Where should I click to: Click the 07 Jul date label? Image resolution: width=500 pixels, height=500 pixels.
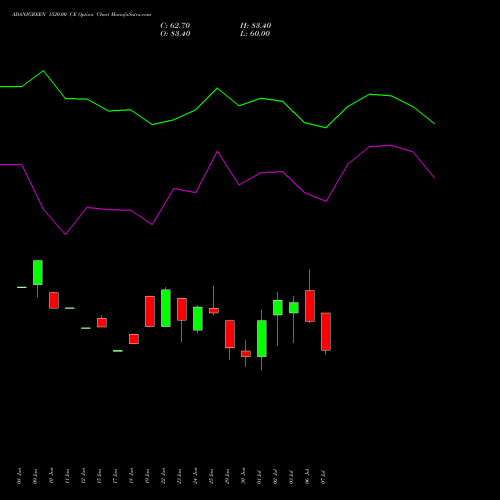click(x=323, y=476)
